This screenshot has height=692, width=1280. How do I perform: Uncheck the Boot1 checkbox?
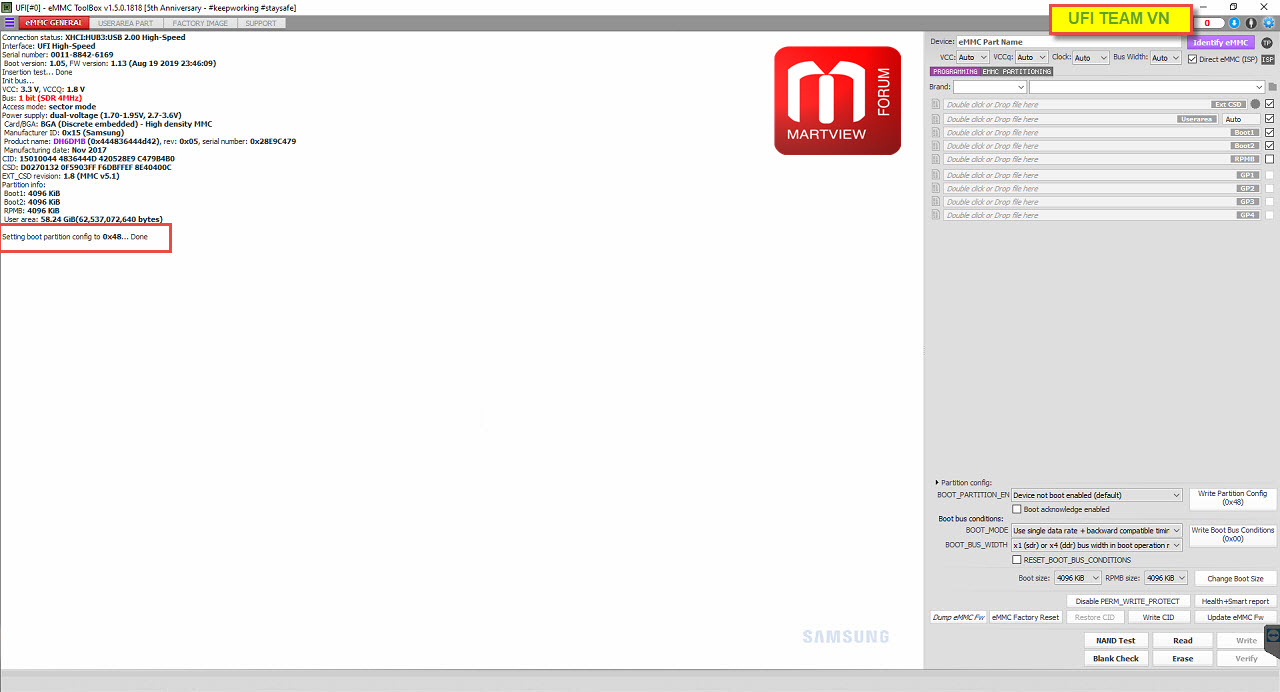pyautogui.click(x=1270, y=132)
